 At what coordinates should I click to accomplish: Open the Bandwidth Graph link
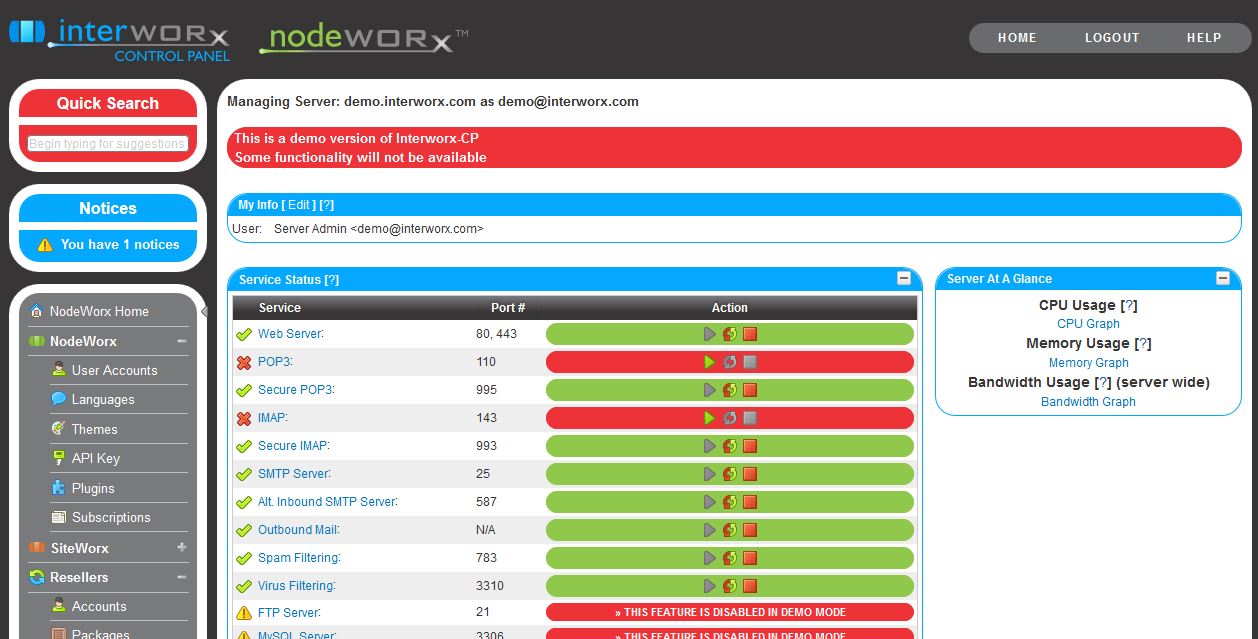tap(1088, 402)
